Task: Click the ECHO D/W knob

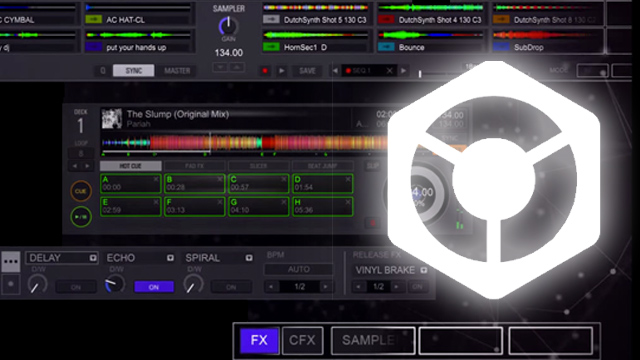Action: tap(115, 284)
